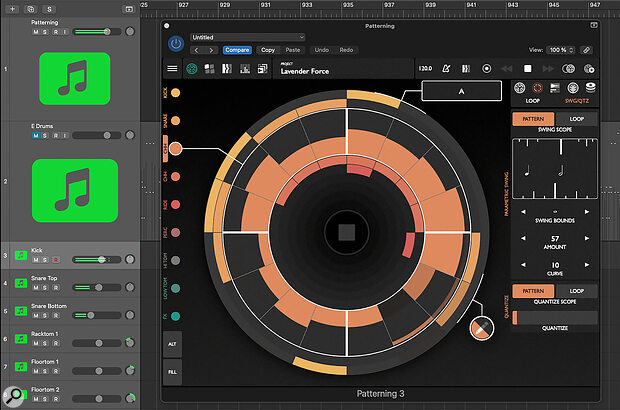
Task: Open the Untitled preset dropdown
Action: pyautogui.click(x=248, y=37)
